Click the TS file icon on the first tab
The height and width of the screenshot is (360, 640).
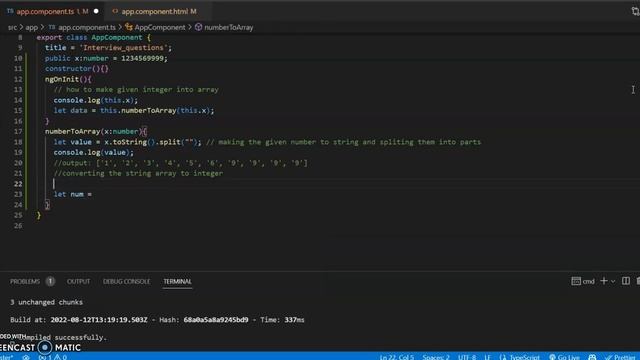coord(10,11)
